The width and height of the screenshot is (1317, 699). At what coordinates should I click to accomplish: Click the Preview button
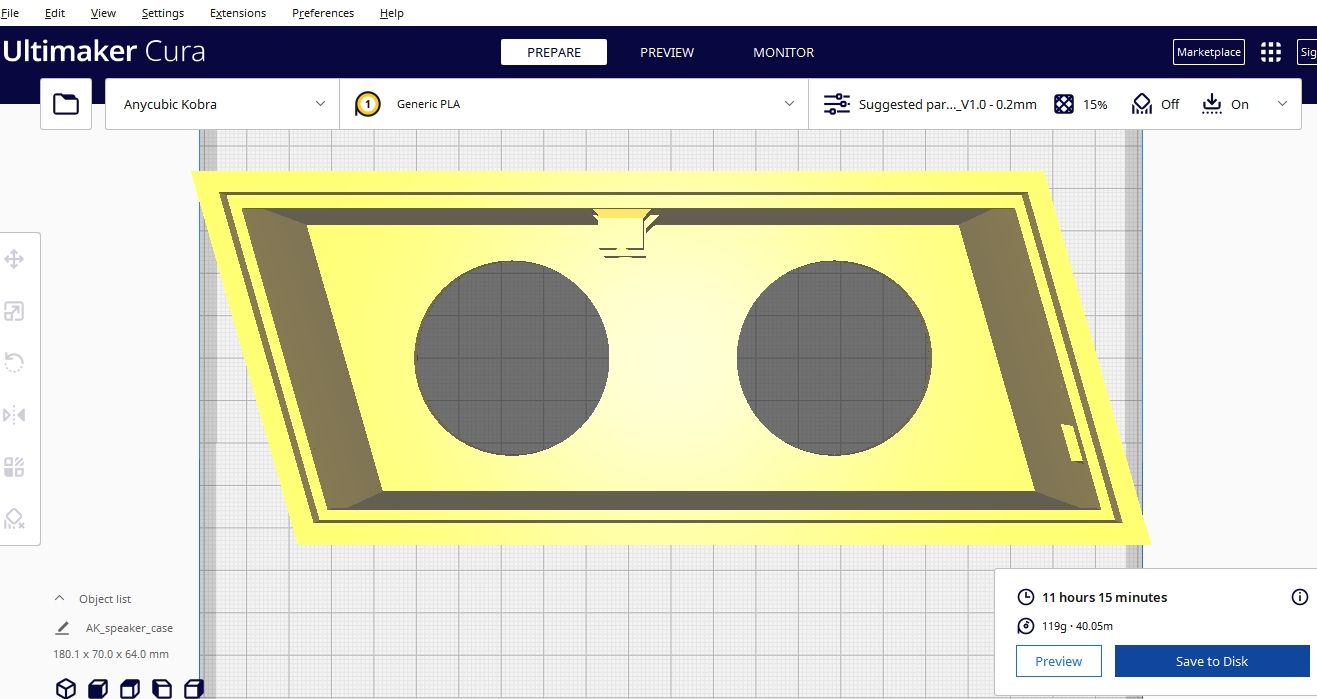(1059, 661)
